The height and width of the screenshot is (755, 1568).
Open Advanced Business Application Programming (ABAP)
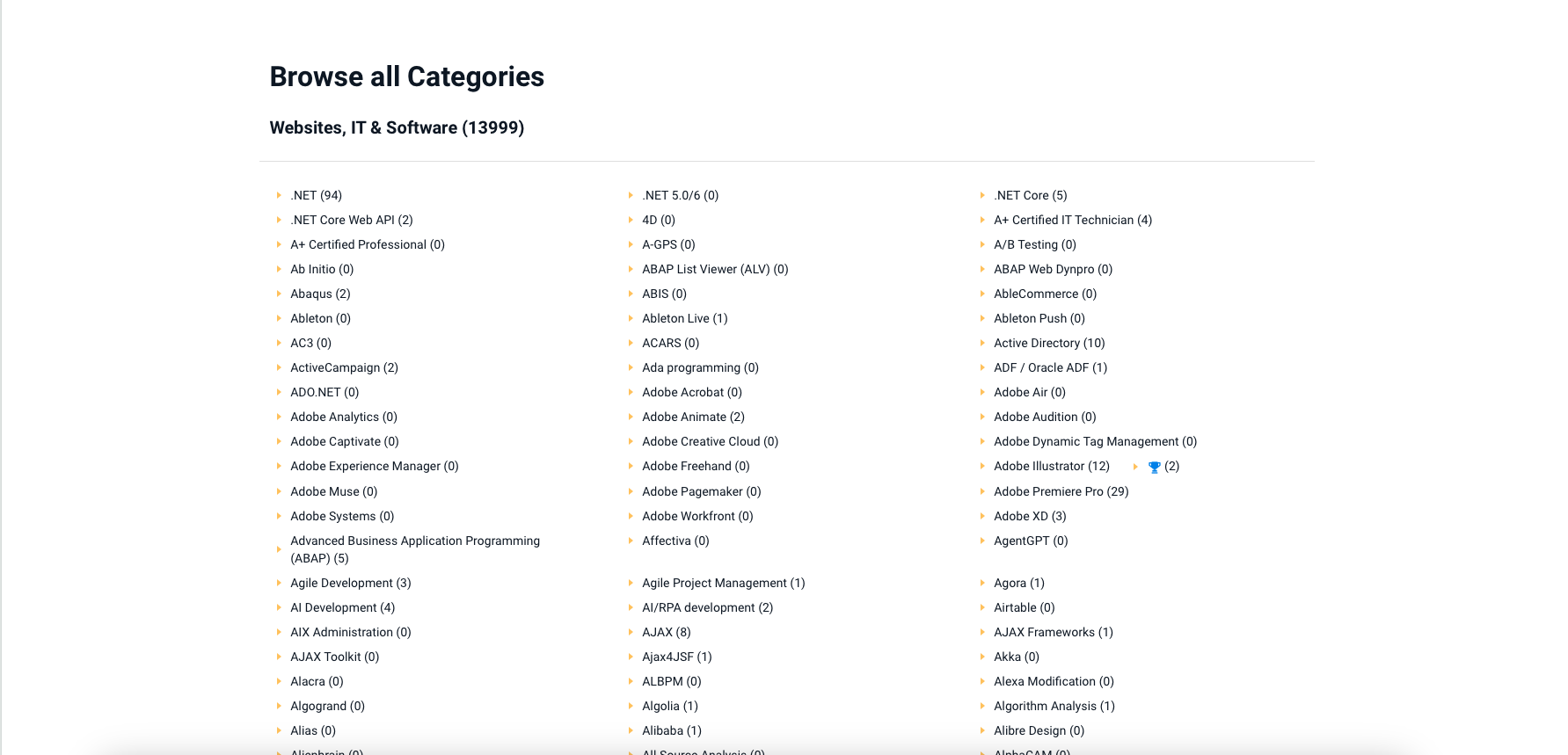(415, 549)
